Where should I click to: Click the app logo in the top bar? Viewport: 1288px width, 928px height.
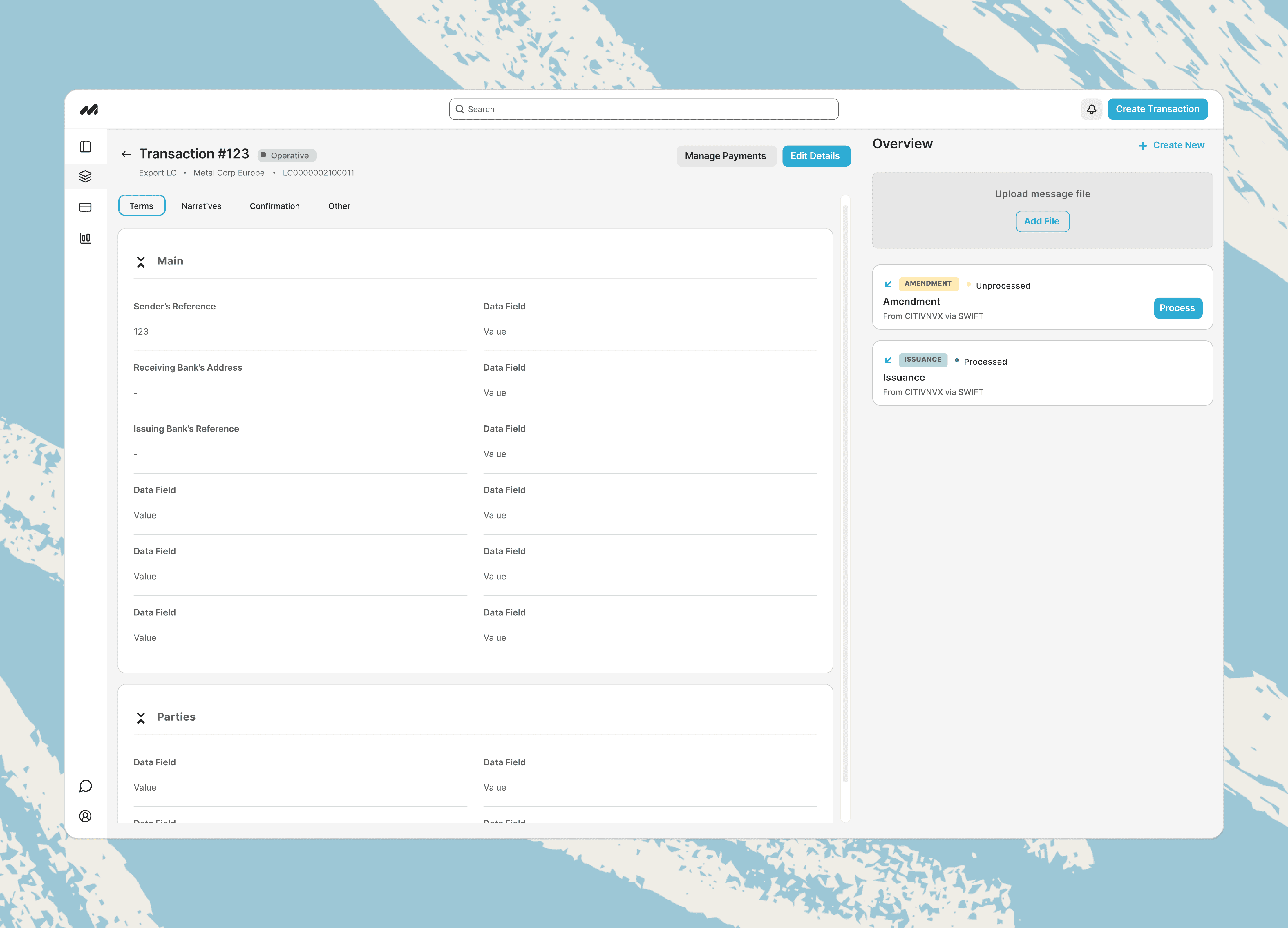[x=88, y=110]
